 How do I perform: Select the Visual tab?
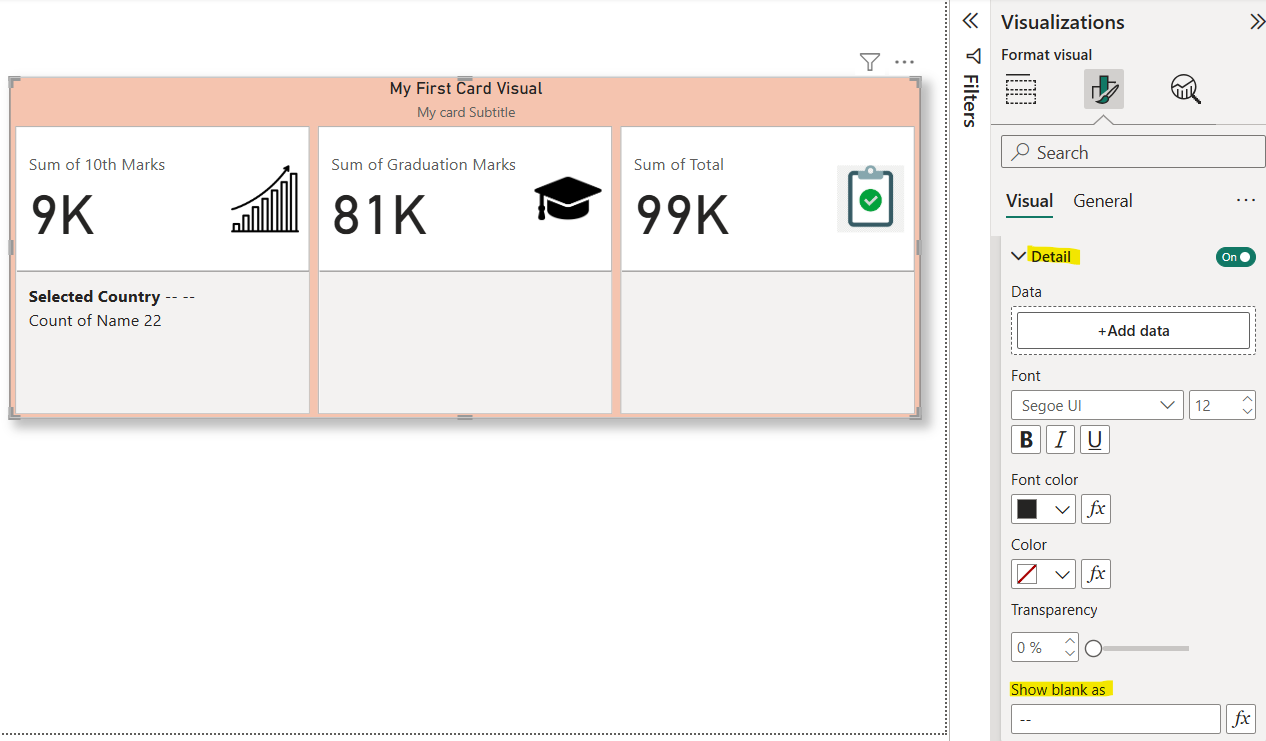coord(1029,201)
